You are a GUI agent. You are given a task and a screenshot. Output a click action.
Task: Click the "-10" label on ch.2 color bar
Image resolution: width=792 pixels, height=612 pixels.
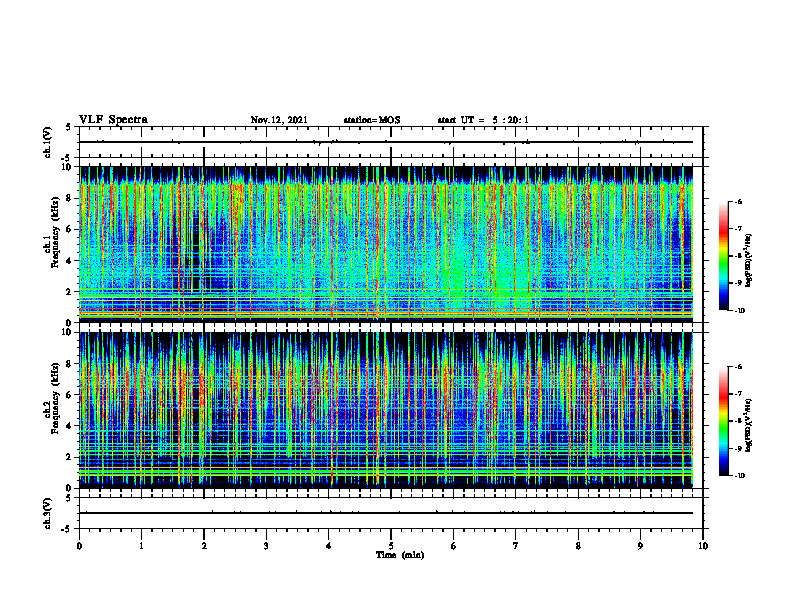coord(739,475)
